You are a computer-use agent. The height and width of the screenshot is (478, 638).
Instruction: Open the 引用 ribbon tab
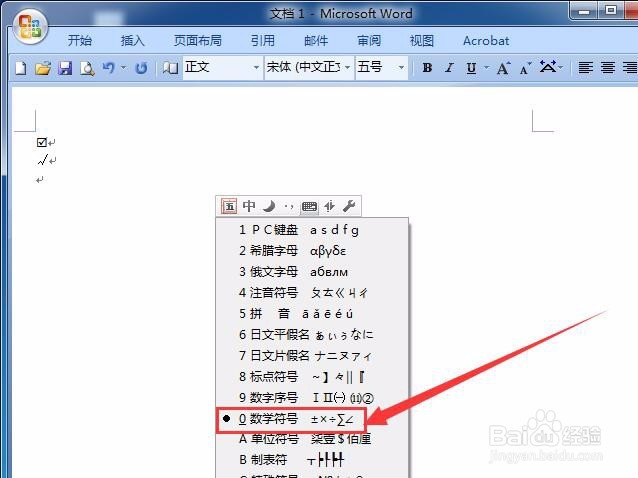coord(262,41)
